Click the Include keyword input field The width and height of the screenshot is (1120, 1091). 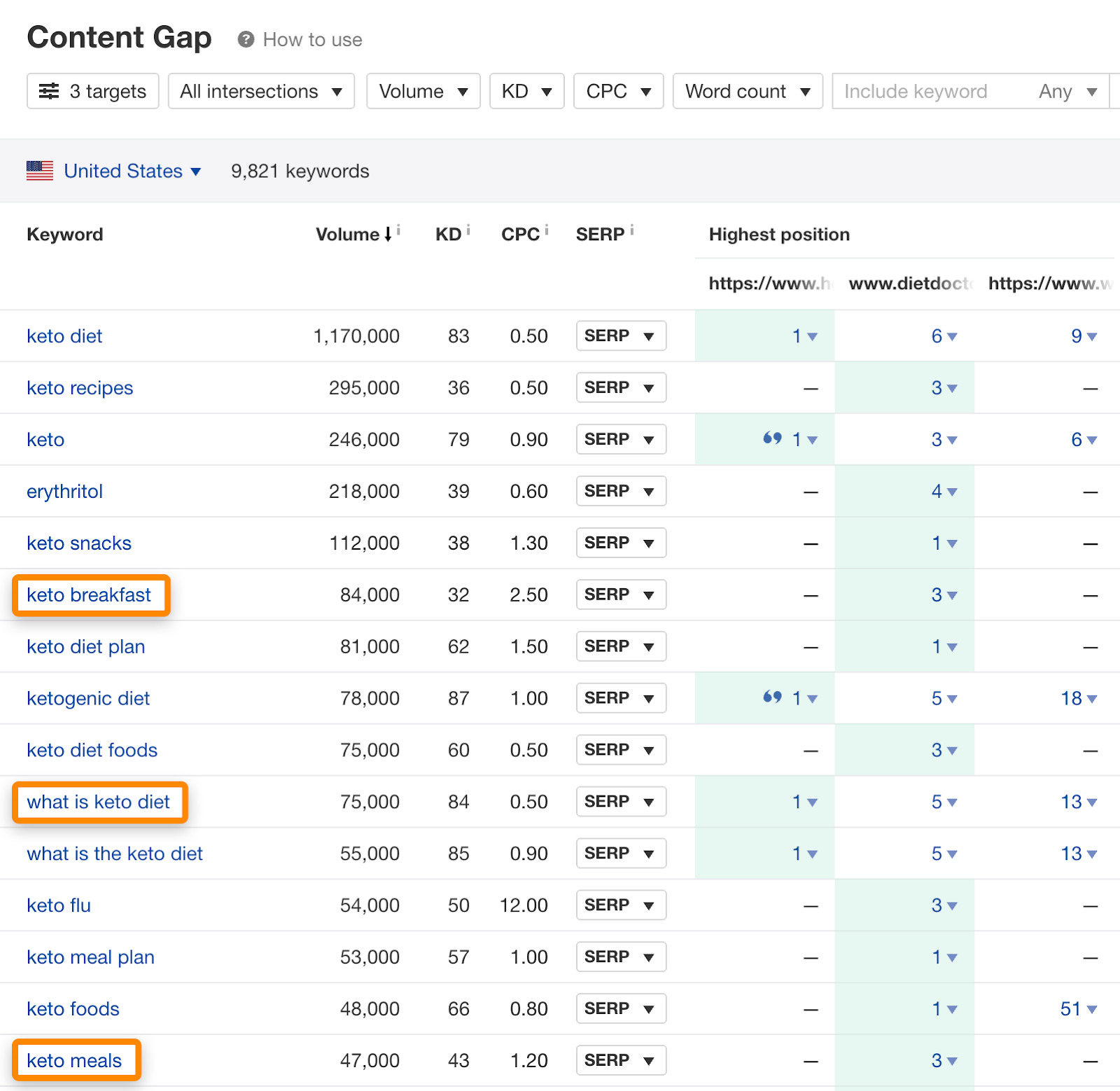917,91
